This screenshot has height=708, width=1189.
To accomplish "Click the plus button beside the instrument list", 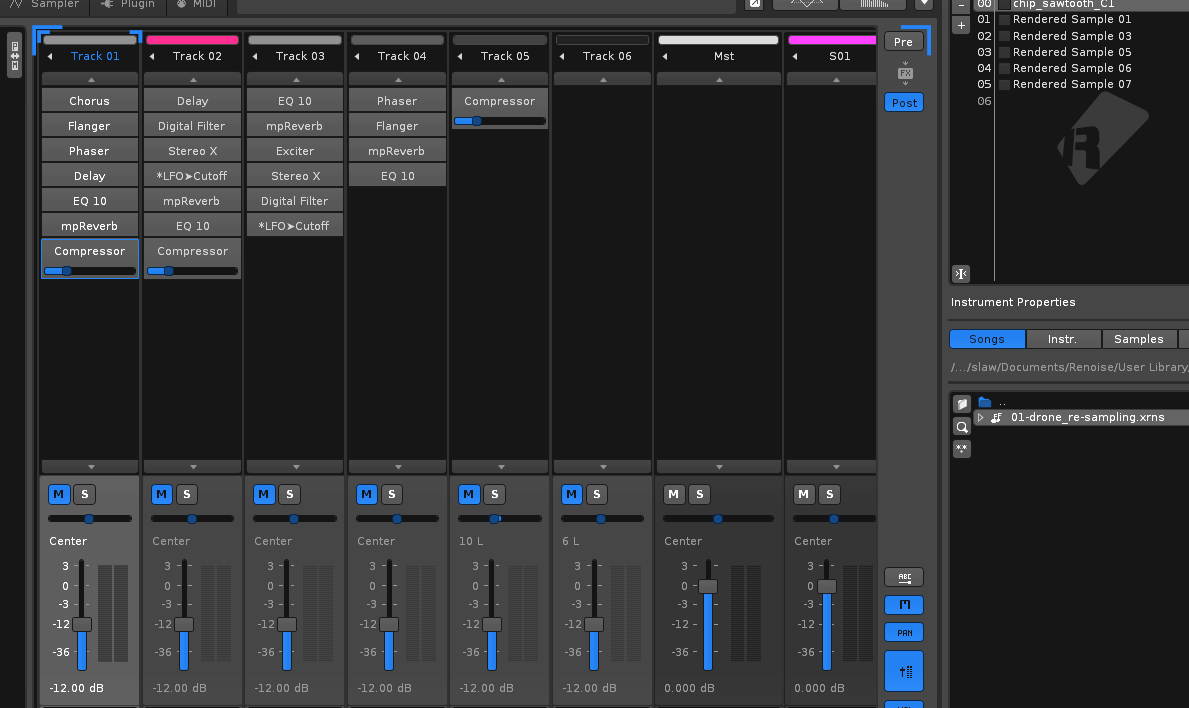I will pyautogui.click(x=961, y=25).
